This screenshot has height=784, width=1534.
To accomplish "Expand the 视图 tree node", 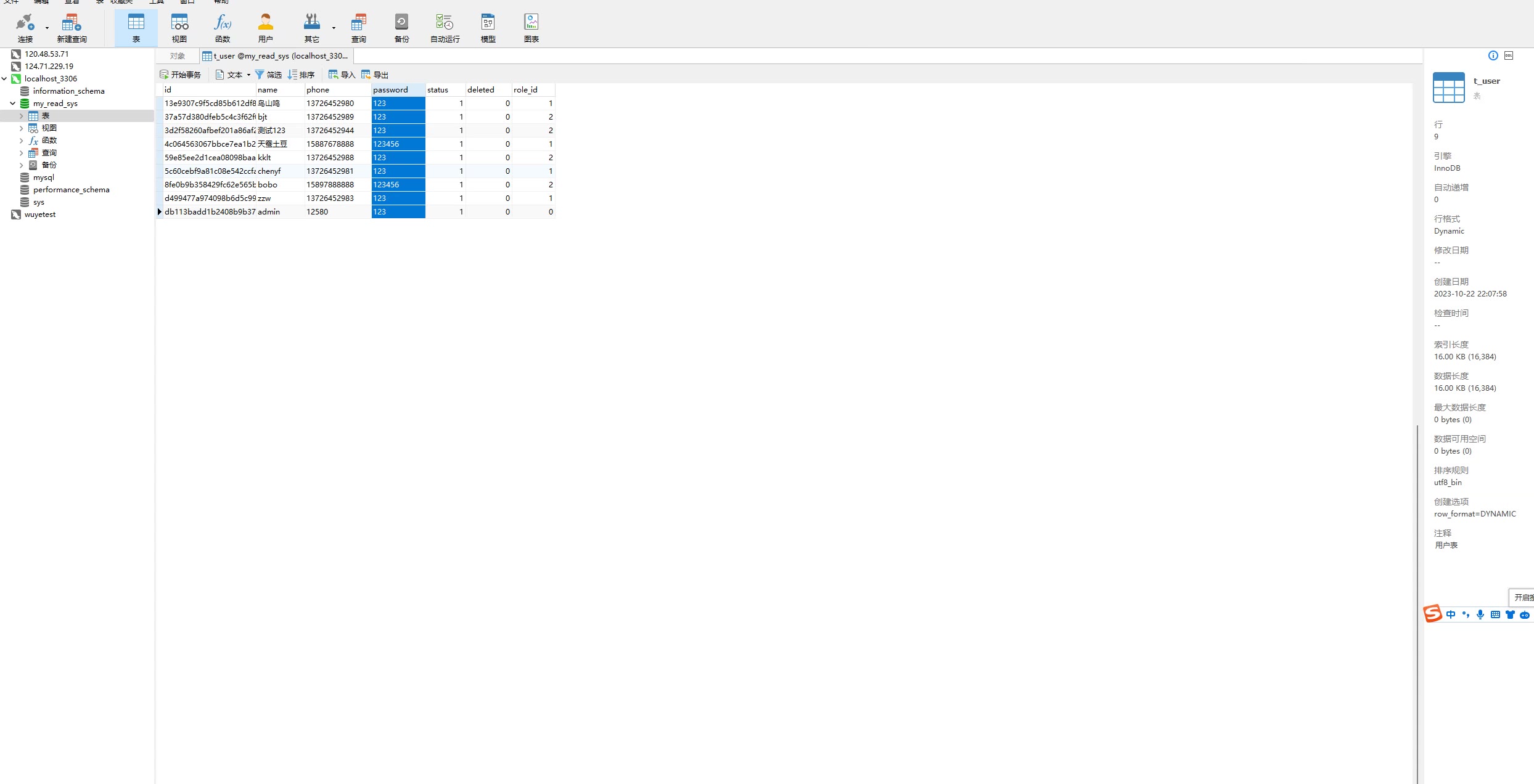I will point(22,128).
